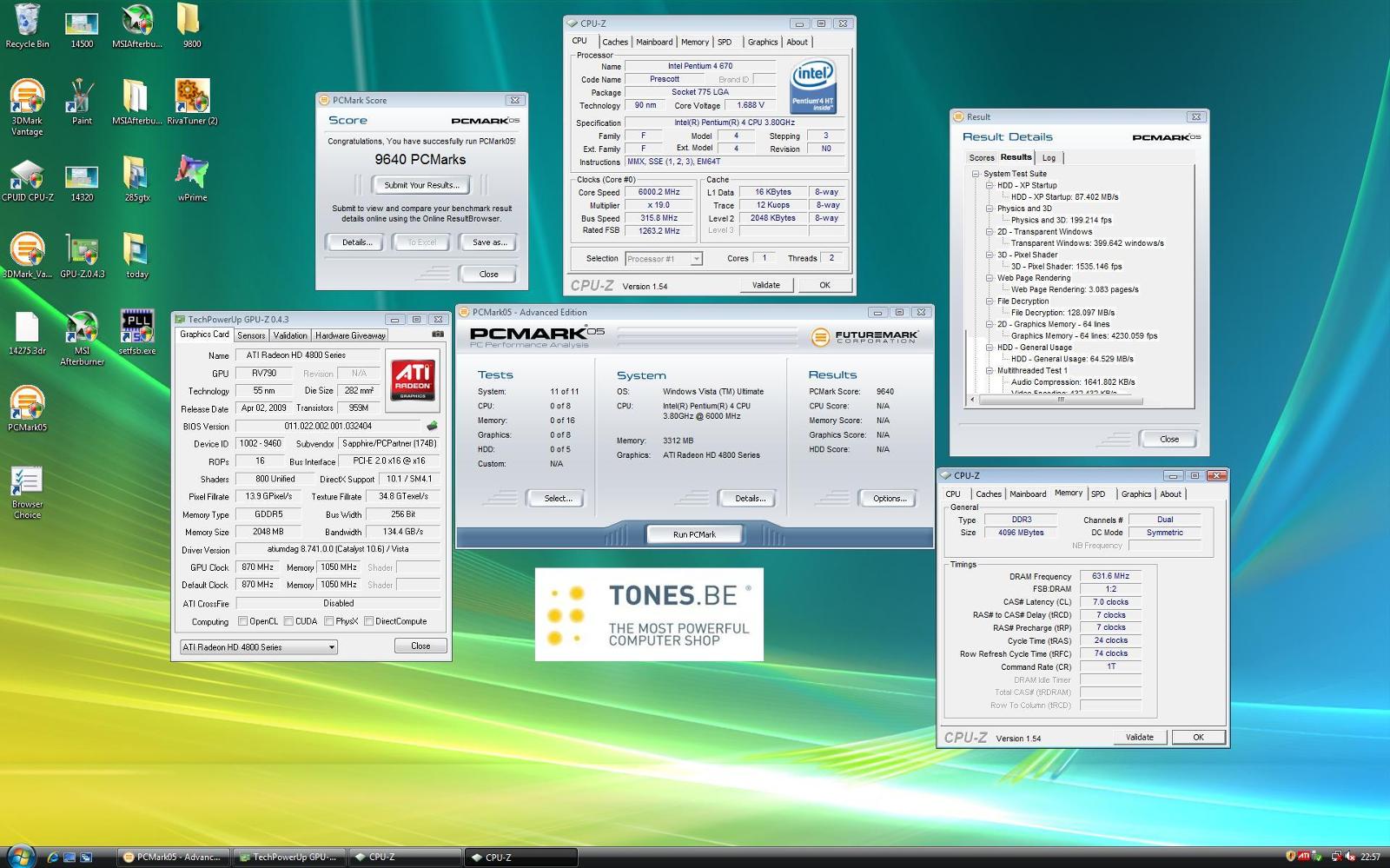Image resolution: width=1390 pixels, height=868 pixels.
Task: Click OK in bottom CPU-Z Memory window
Action: pyautogui.click(x=1198, y=737)
